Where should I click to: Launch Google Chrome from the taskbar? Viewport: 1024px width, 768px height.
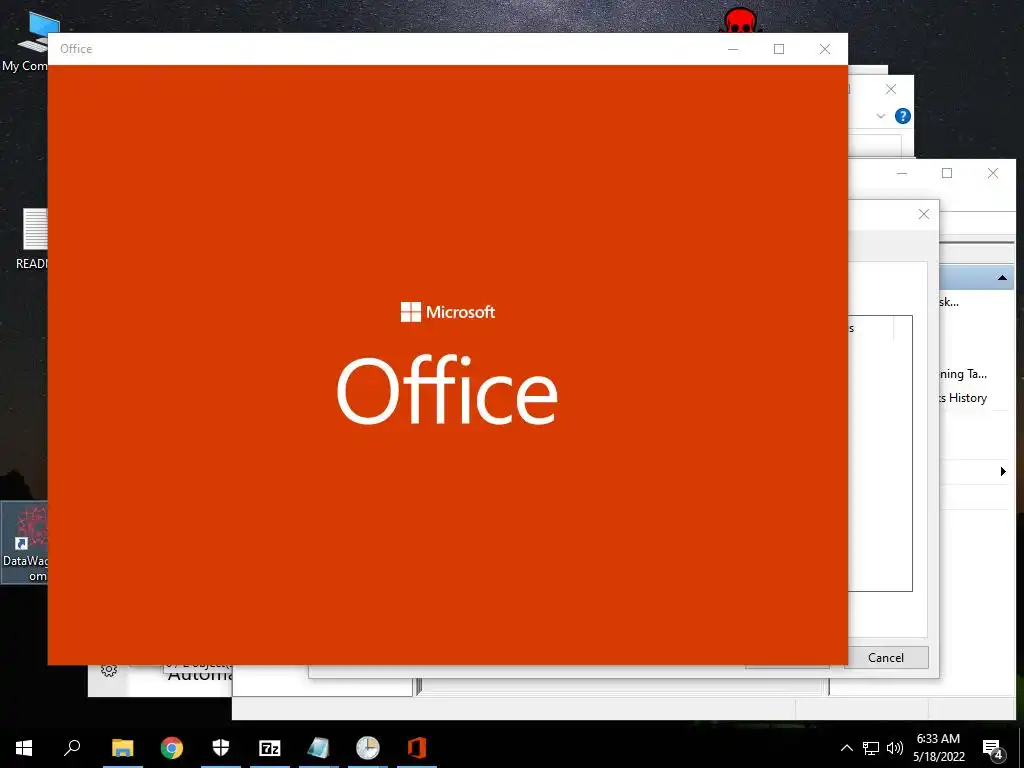172,748
